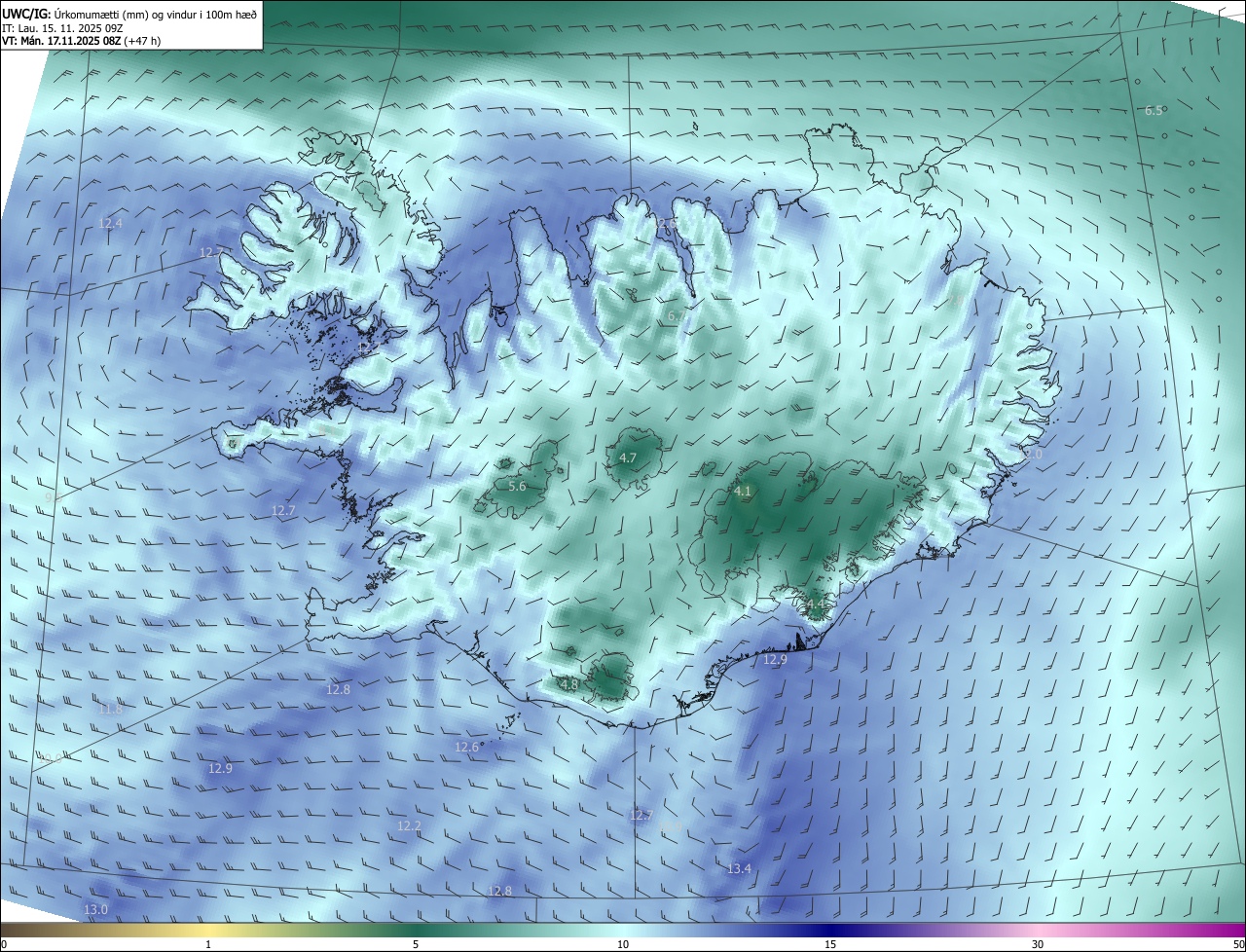Click the title text "UWC/IG: Úrkomumætti (mm) og vindur í 100m hæð"
Viewport: 1246px width, 952px height.
129,14
